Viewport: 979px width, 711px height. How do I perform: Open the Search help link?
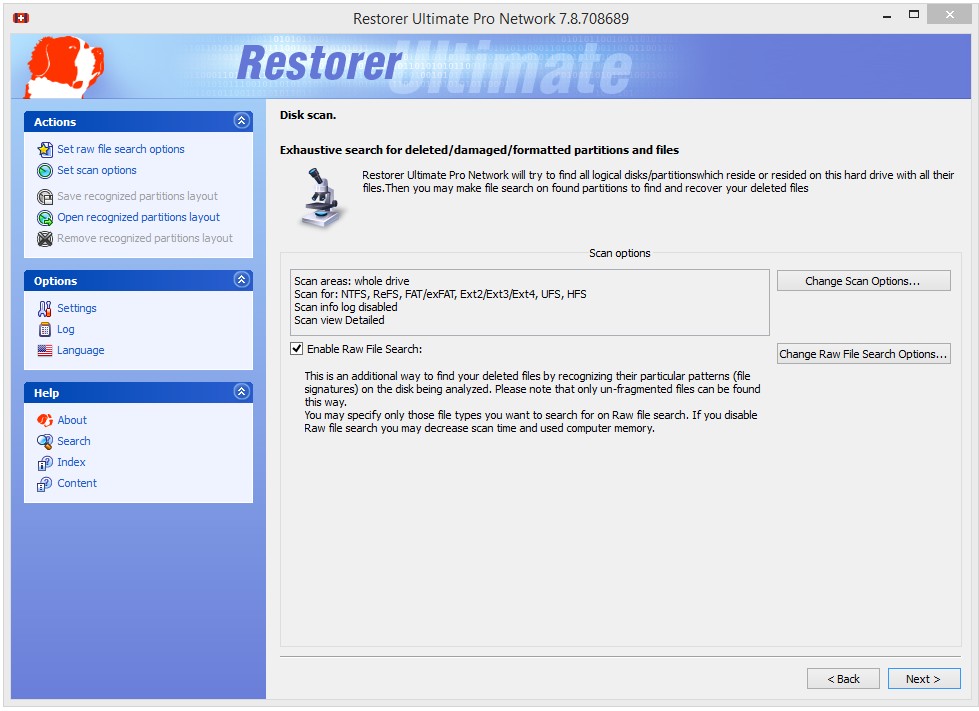(x=74, y=441)
